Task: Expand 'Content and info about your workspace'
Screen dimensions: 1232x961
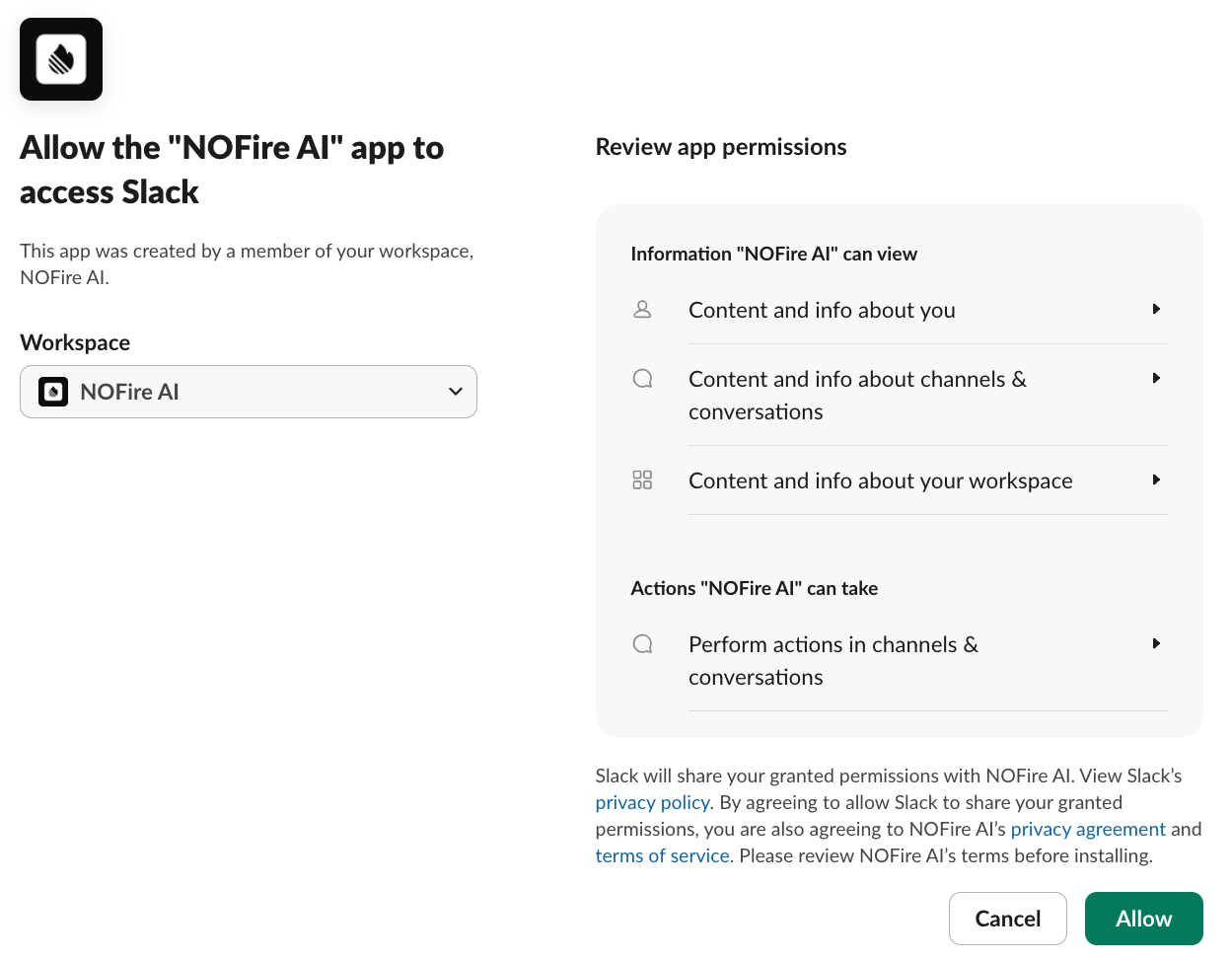Action: [x=1156, y=480]
